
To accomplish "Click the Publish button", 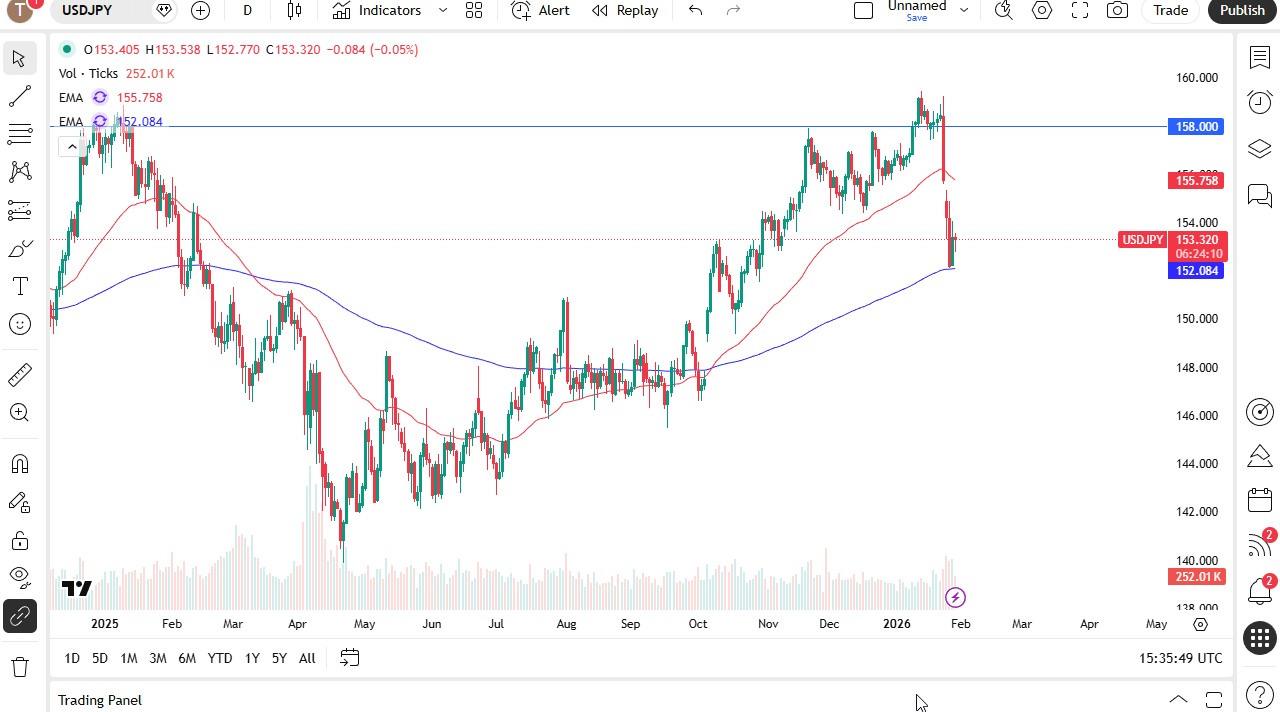I will pos(1241,10).
